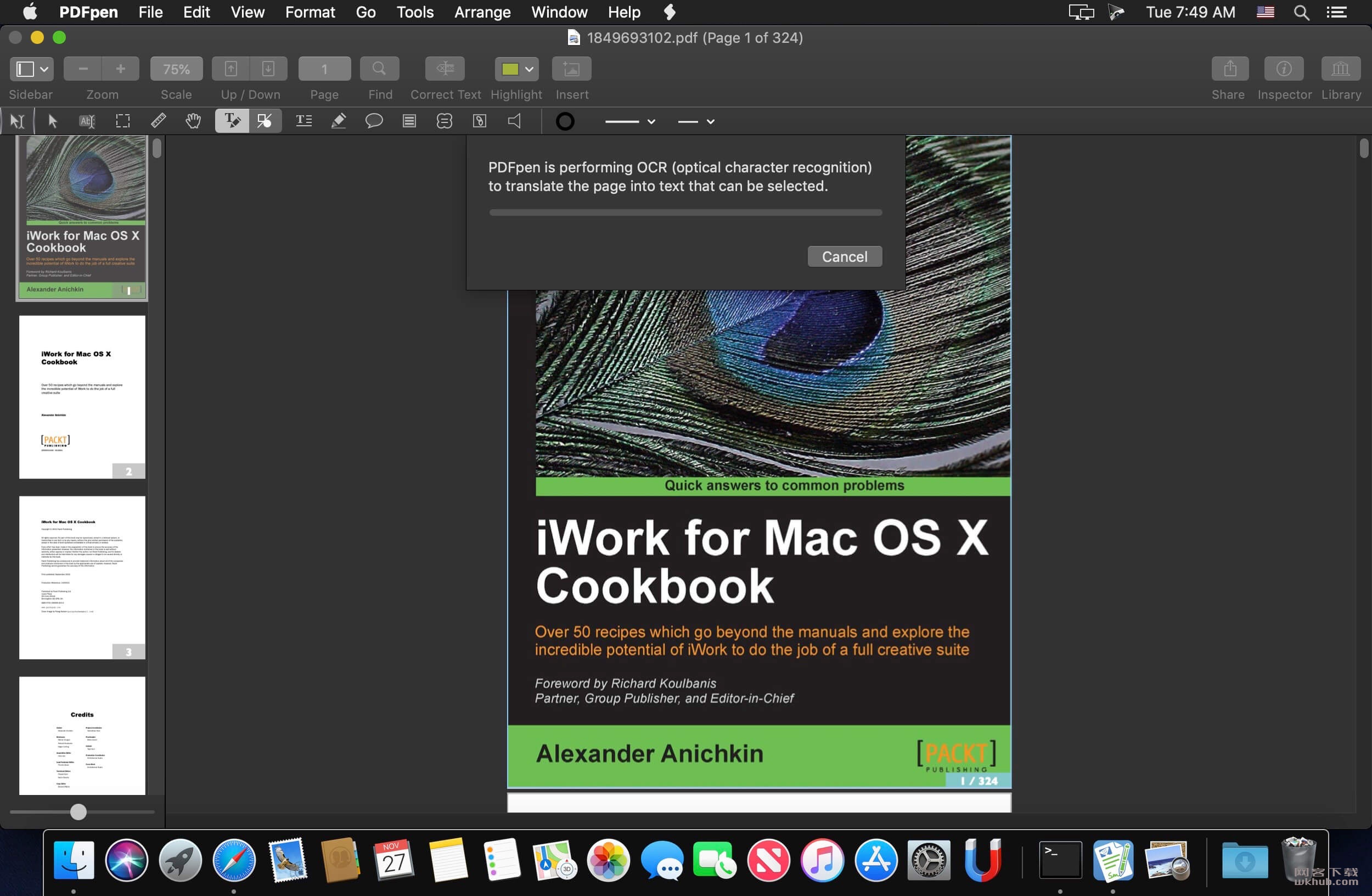Select the page 1 cover thumbnail

(82, 217)
